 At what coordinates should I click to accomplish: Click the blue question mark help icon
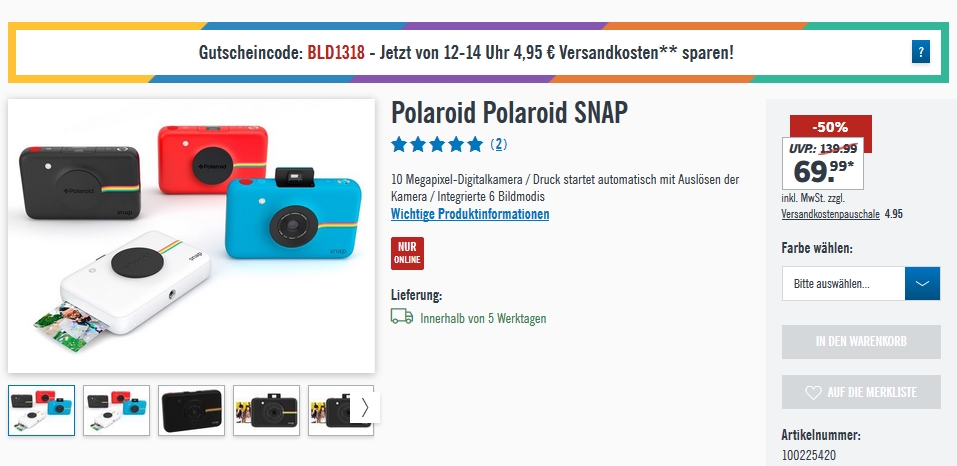click(920, 52)
